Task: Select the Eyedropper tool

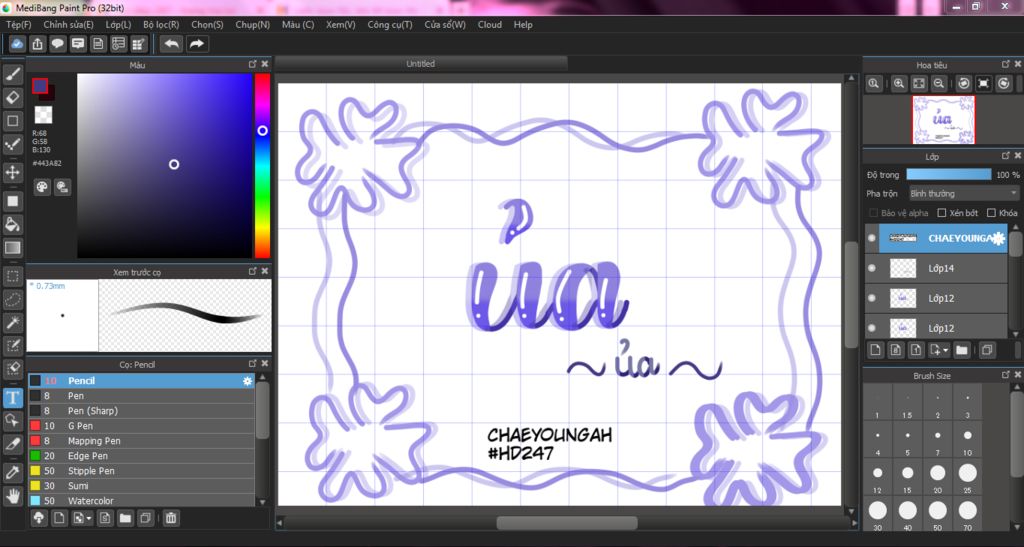Action: (x=12, y=473)
